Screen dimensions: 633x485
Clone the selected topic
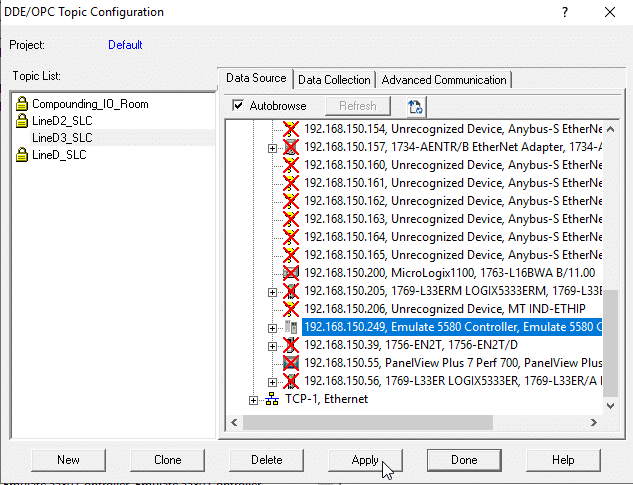pos(168,460)
